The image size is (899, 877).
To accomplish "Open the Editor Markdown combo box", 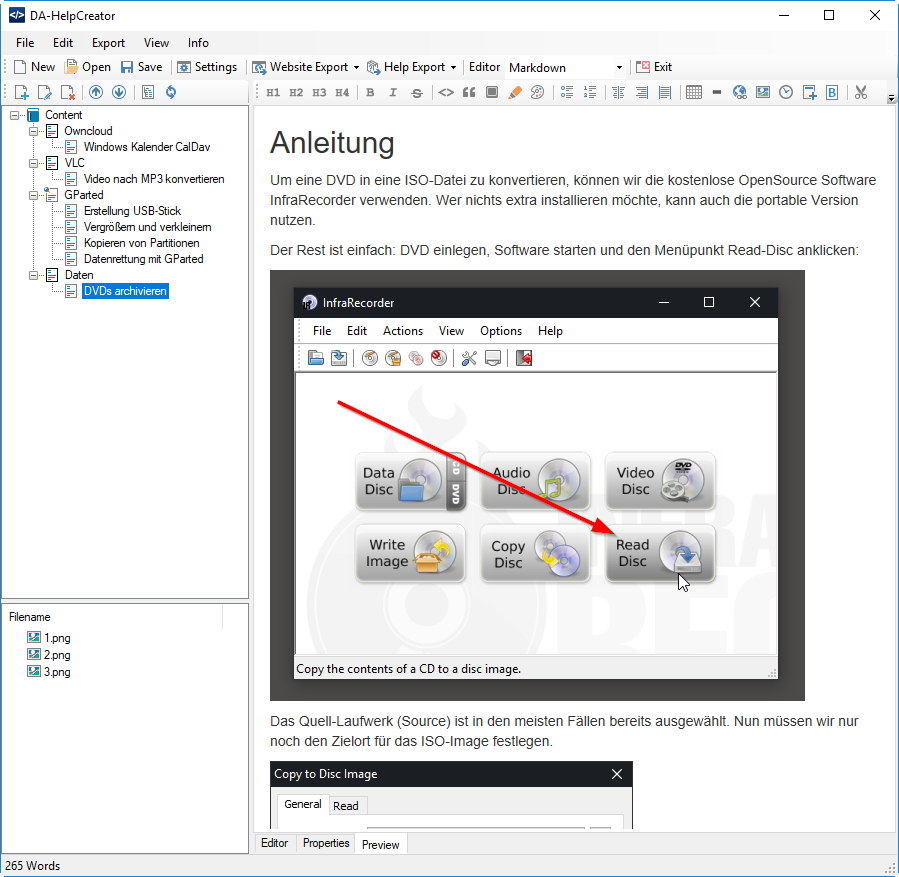I will click(x=565, y=68).
